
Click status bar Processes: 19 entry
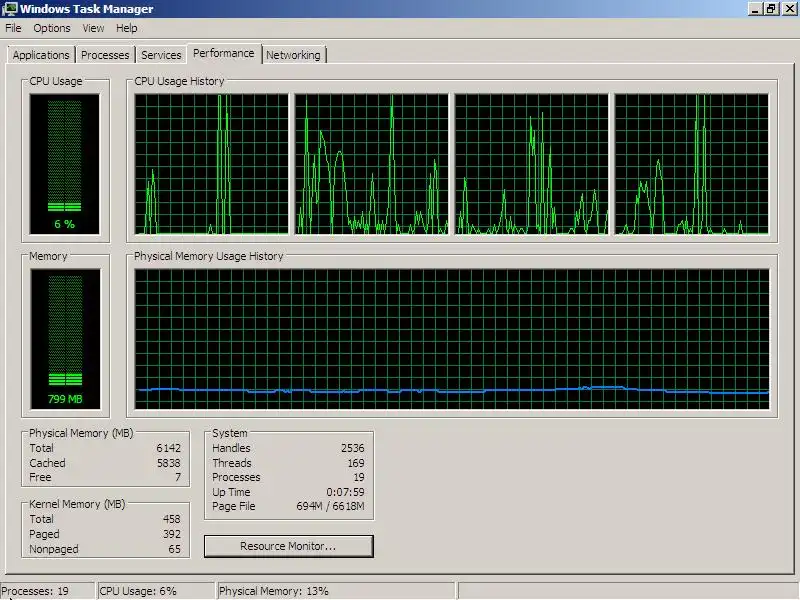pyautogui.click(x=47, y=591)
